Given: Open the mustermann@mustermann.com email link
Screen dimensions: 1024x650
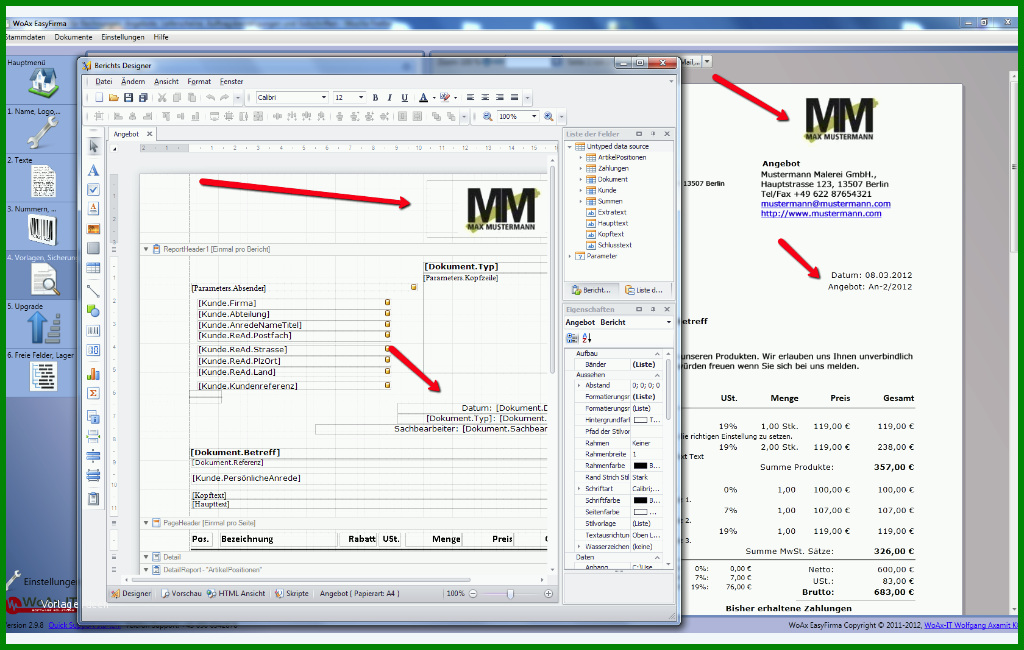Looking at the screenshot, I should (x=825, y=204).
